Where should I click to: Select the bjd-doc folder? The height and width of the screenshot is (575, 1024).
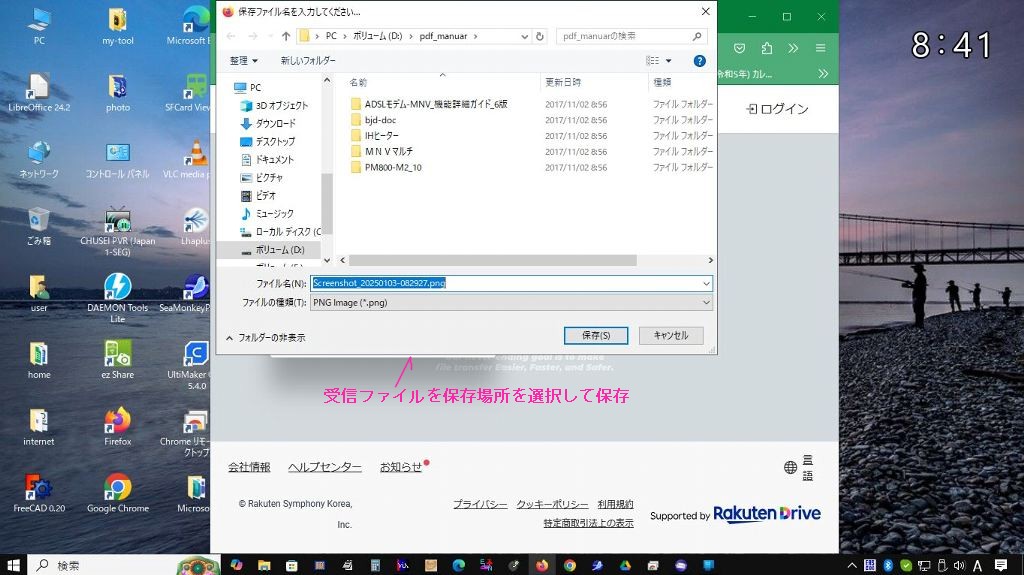pyautogui.click(x=380, y=120)
